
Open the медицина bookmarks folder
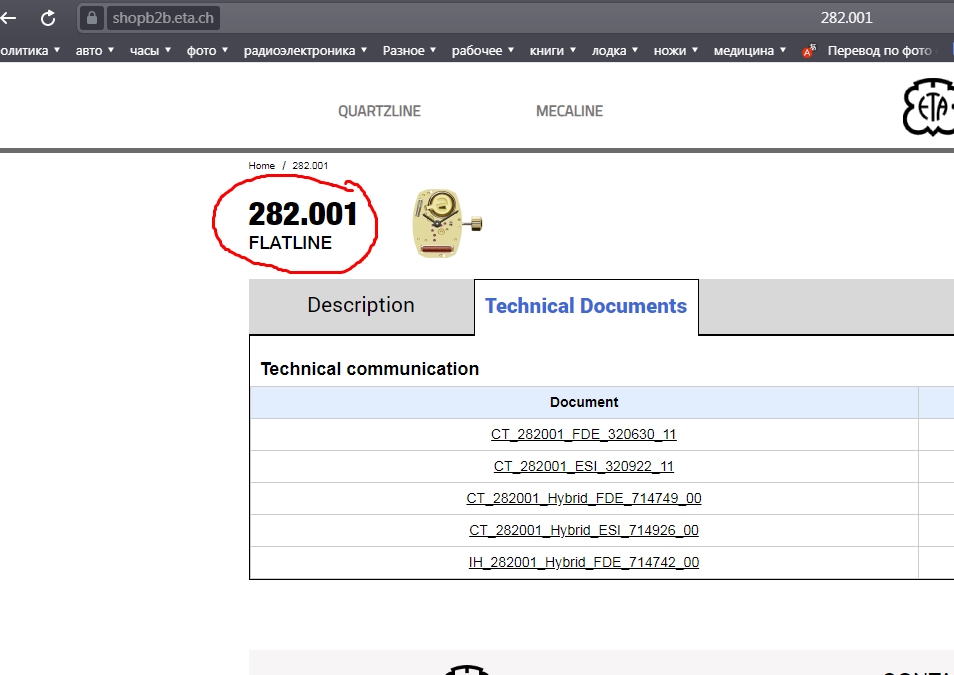[x=749, y=51]
